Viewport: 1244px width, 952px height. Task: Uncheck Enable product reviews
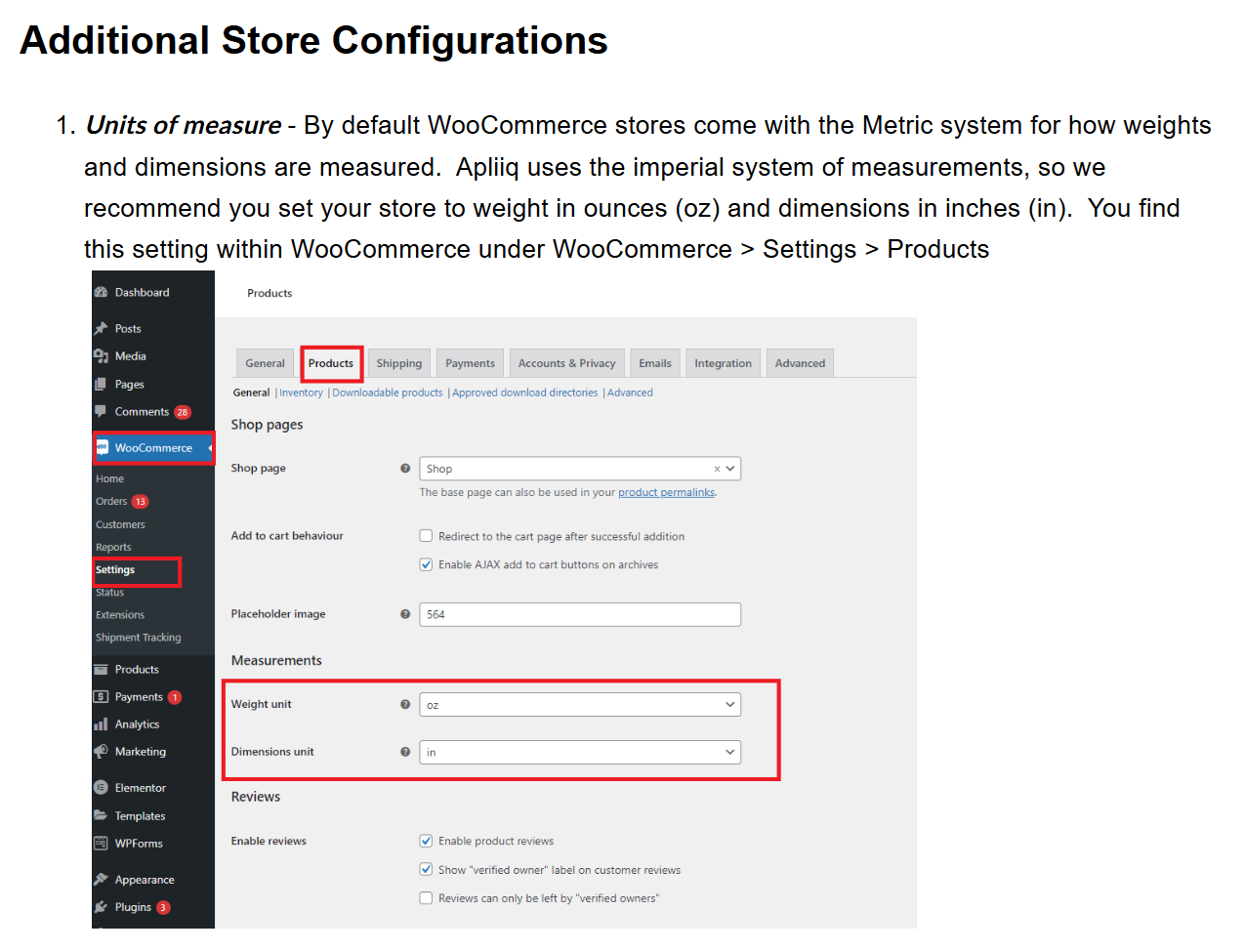tap(426, 841)
